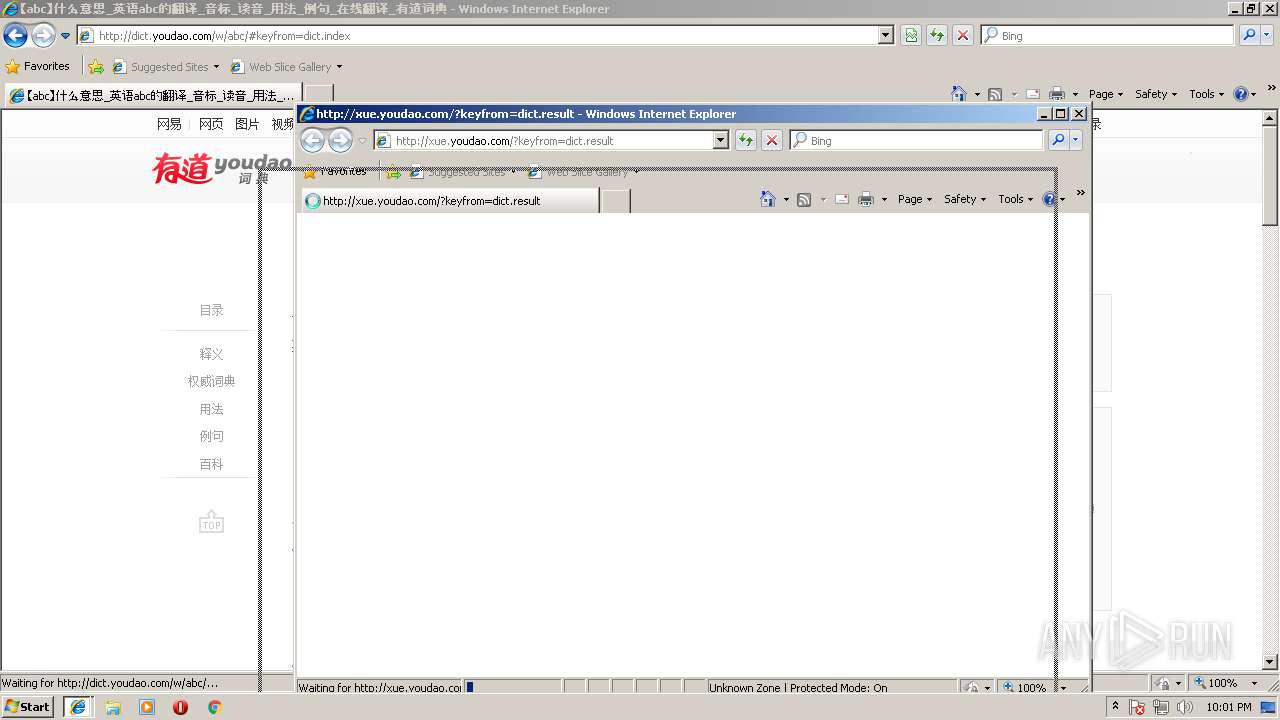Screen dimensions: 1280x720
Task: Click the Feeds icon in back window
Action: (x=995, y=94)
